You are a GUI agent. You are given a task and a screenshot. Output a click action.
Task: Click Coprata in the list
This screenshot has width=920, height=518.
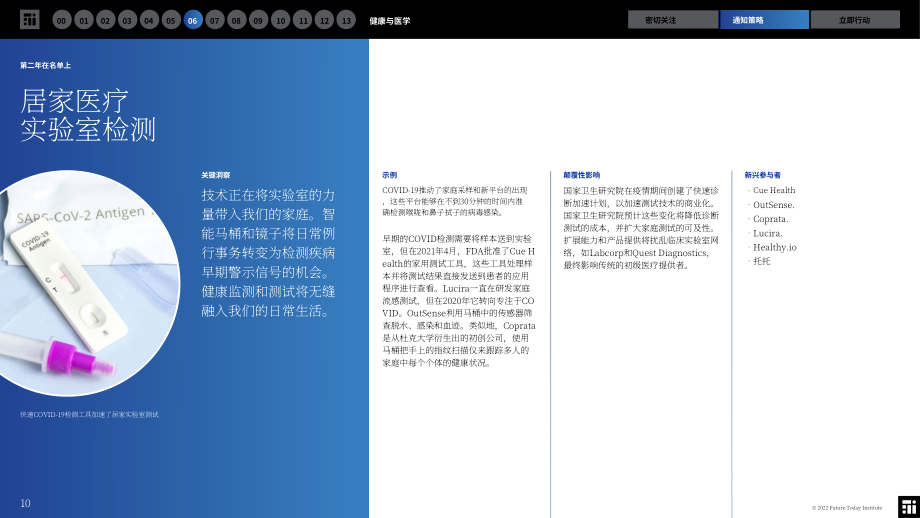[x=770, y=219]
